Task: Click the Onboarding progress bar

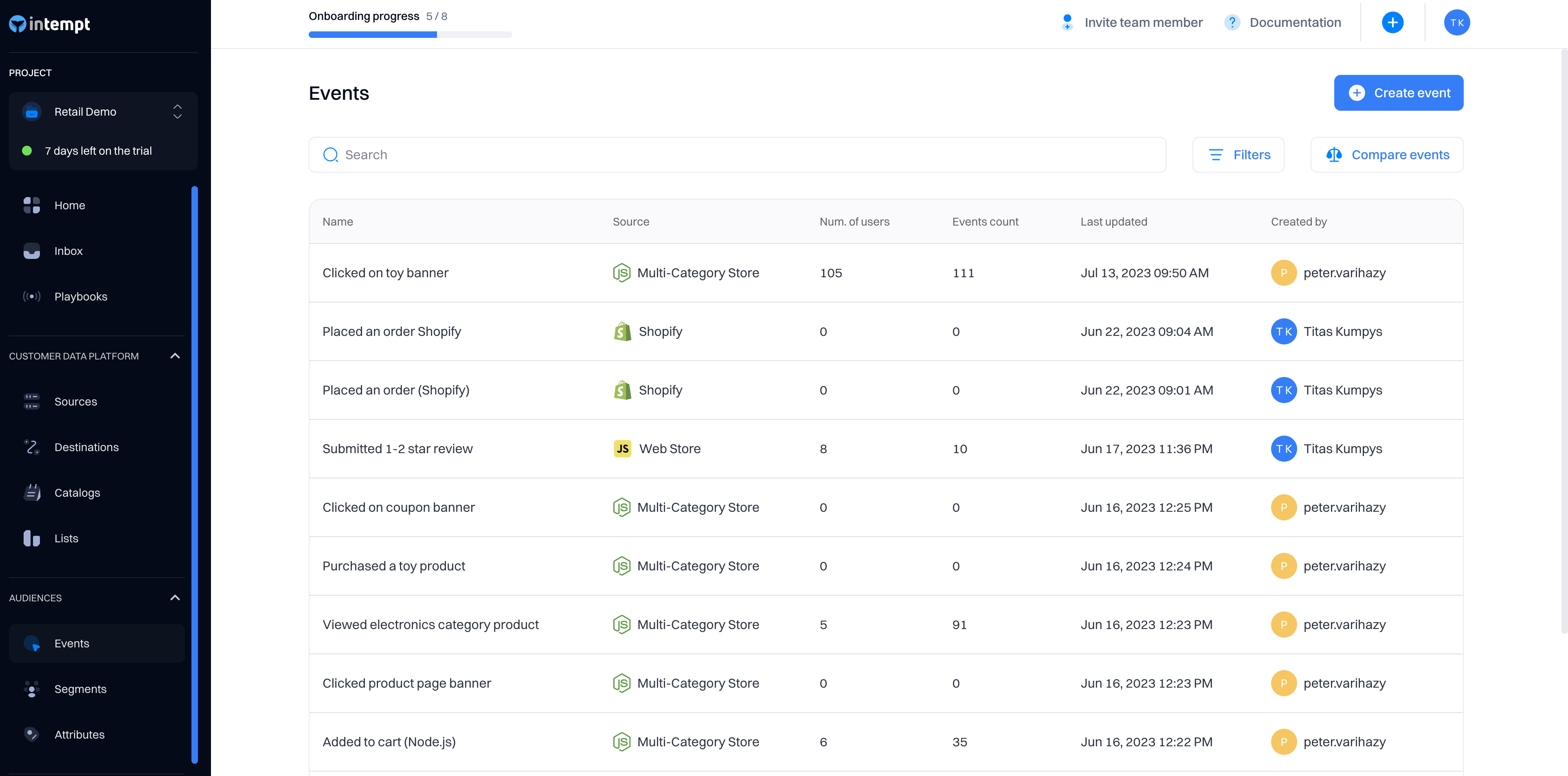Action: 410,35
